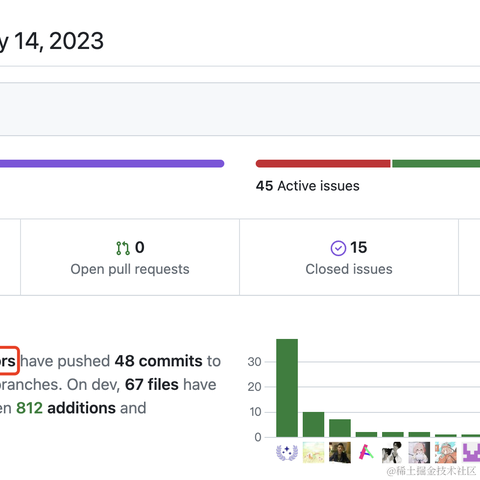Click the chart axis label 30

(x=254, y=362)
